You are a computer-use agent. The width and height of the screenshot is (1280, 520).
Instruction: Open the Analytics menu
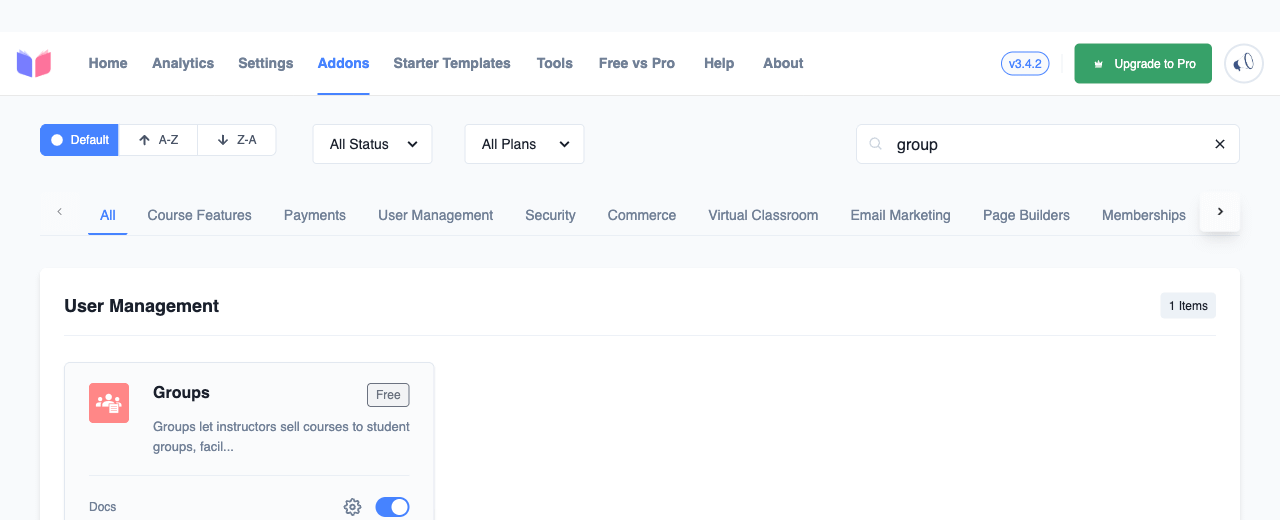coord(183,63)
